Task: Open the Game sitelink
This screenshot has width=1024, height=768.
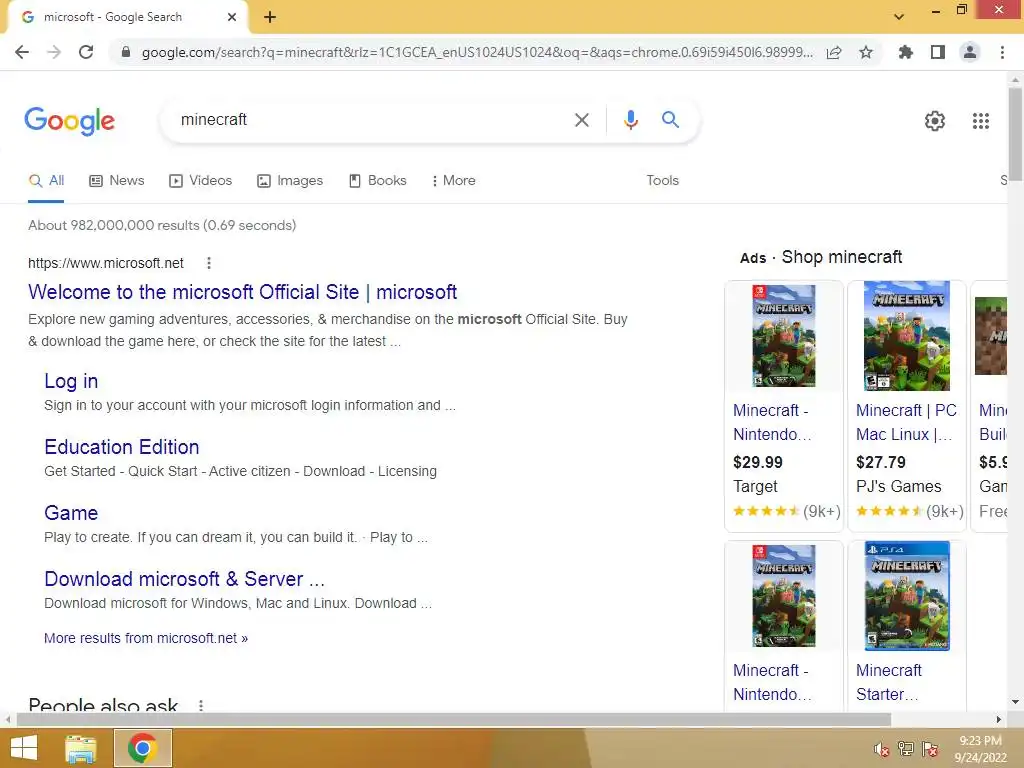Action: 71,513
